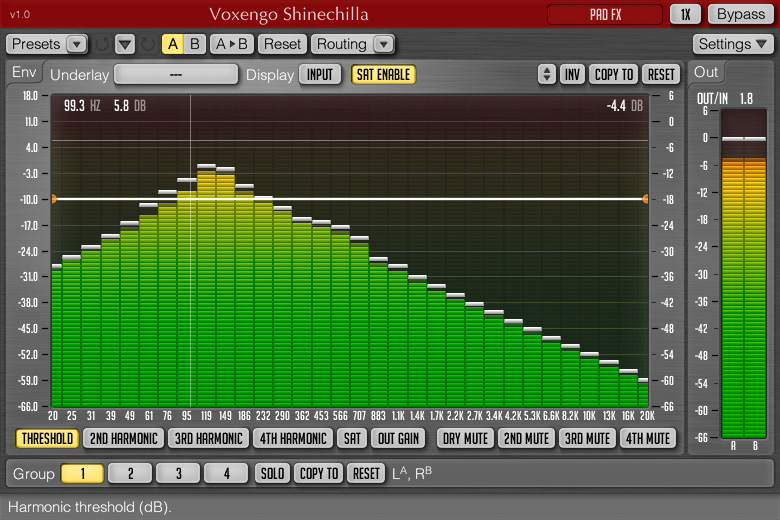Click the undo arrow icon

coord(101,44)
